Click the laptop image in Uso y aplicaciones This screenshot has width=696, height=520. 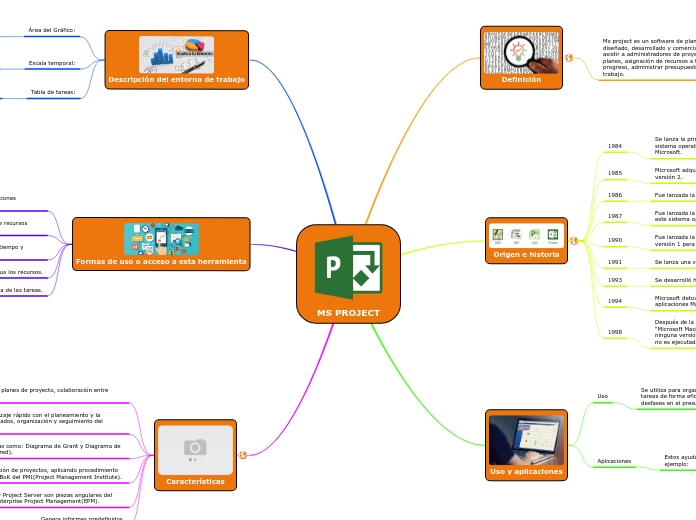(x=526, y=440)
